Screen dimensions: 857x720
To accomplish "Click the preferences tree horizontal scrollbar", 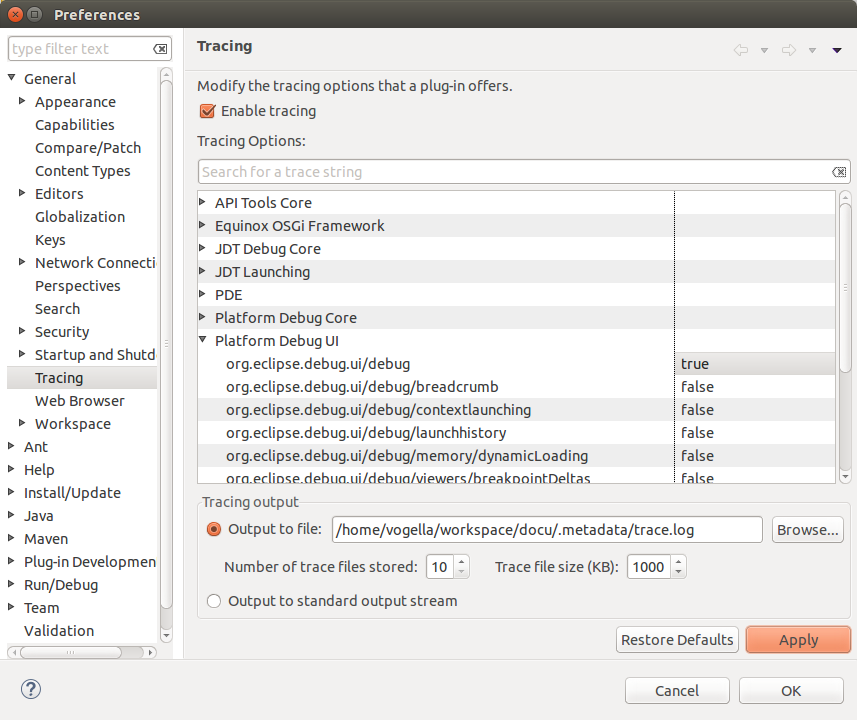I will coord(71,652).
